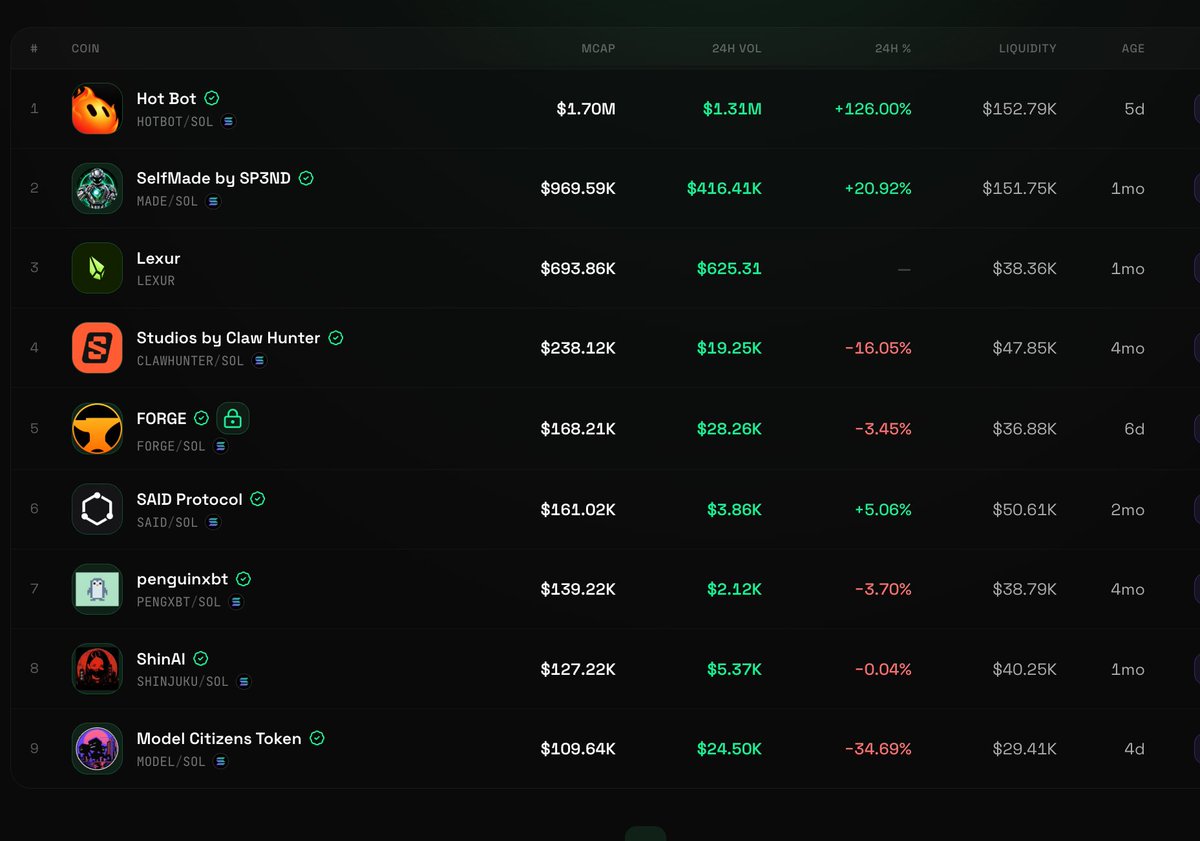
Task: Click the Solana icon after SHINJUKU/SOL
Action: [x=244, y=682]
